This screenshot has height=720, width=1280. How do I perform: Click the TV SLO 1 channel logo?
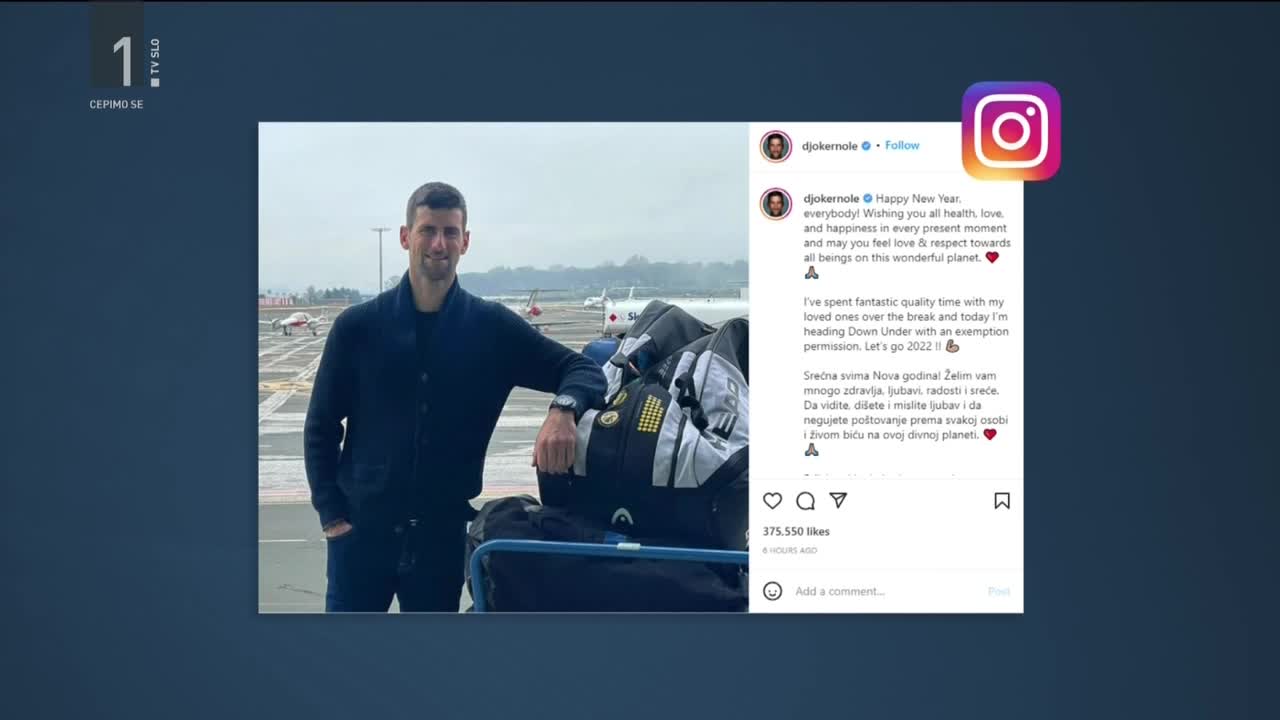click(125, 50)
